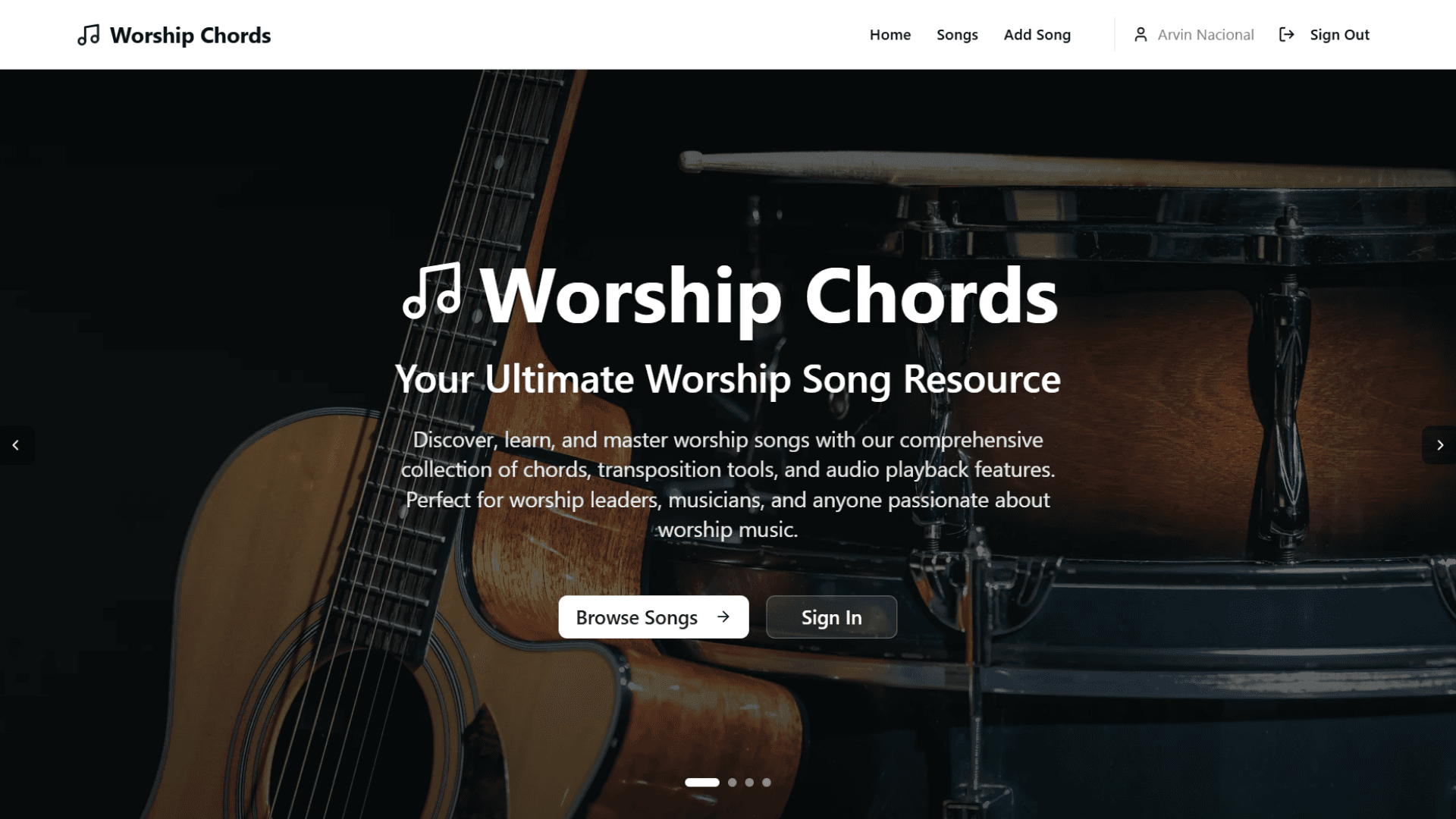
Task: Click the music note logo icon in header
Action: 89,35
